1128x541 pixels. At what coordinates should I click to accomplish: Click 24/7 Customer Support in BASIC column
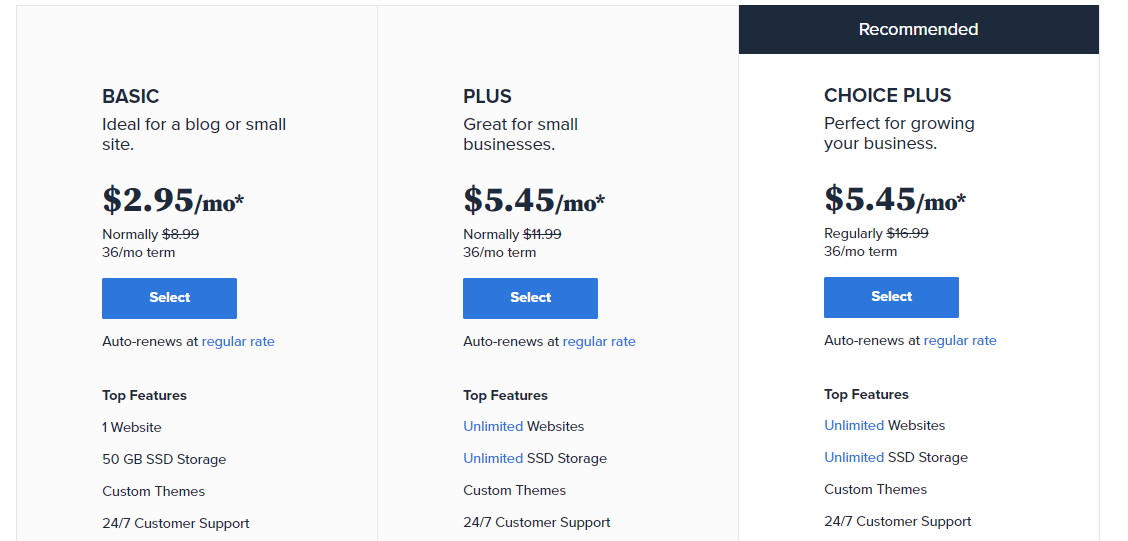(176, 524)
